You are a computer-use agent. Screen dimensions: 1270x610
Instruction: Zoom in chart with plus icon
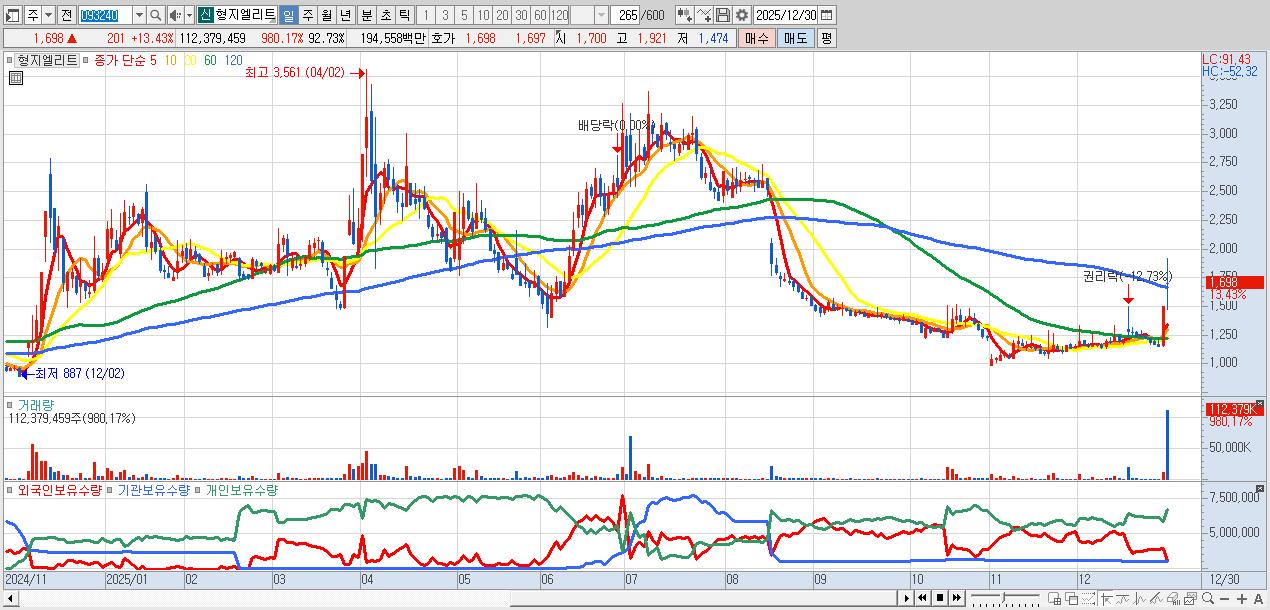point(1242,599)
